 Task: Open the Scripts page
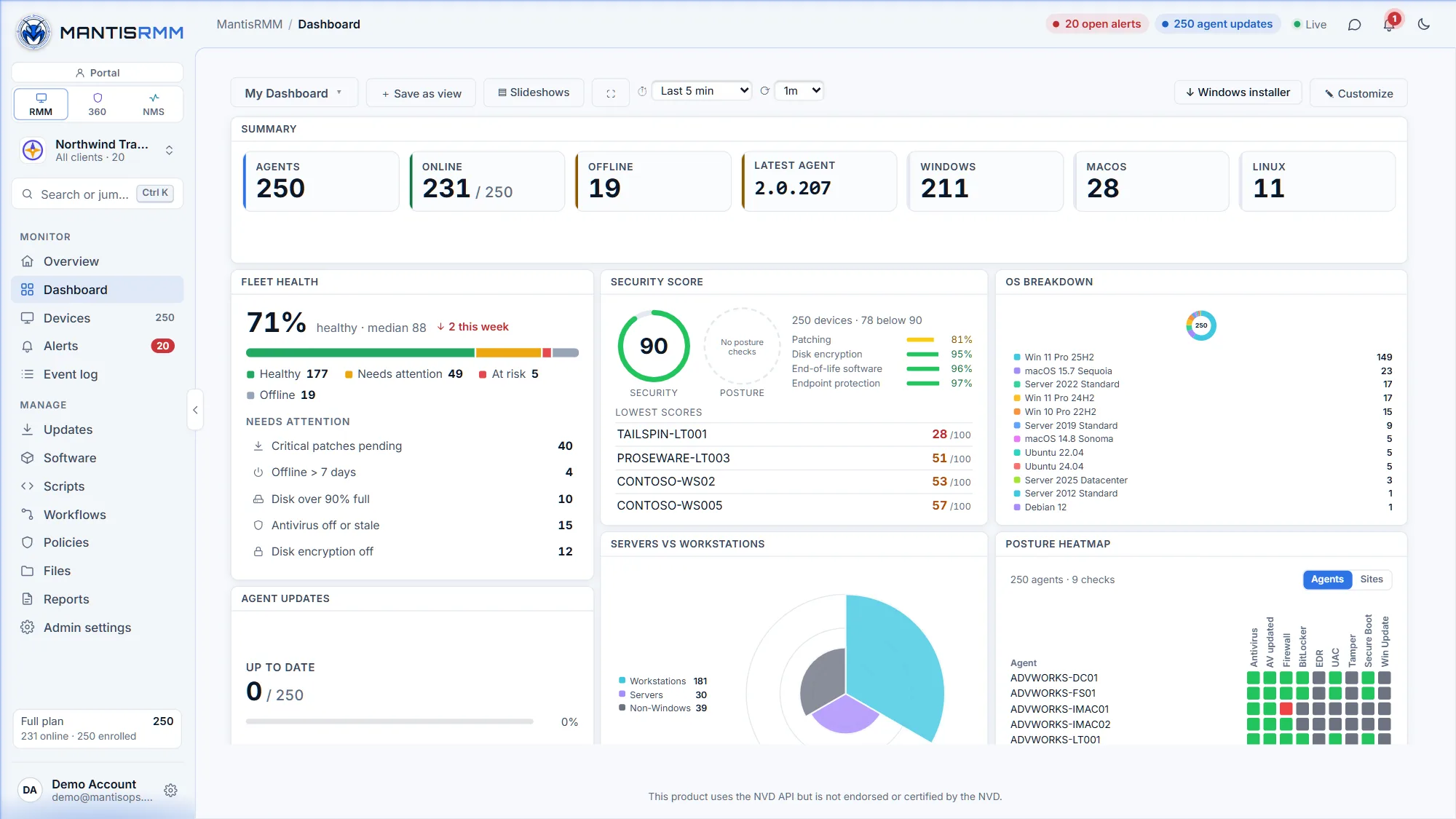(x=98, y=486)
